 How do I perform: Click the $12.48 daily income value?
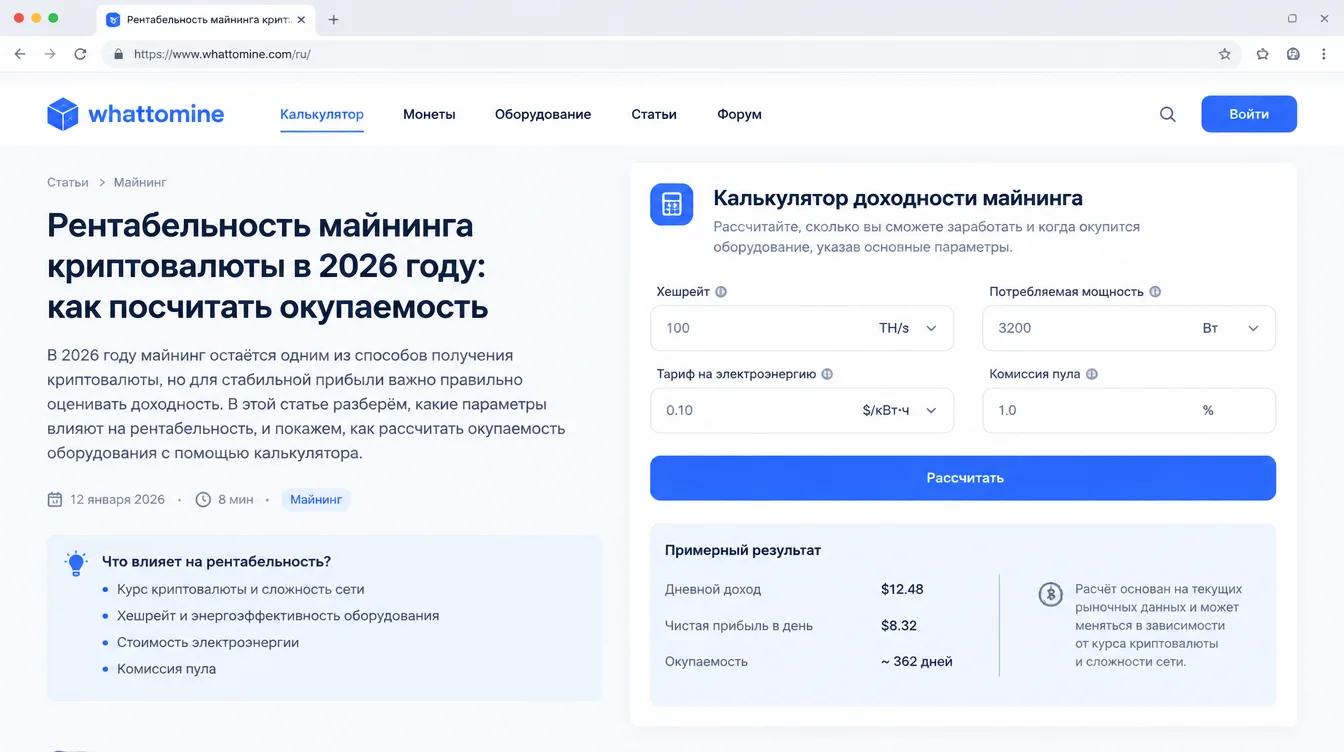902,589
